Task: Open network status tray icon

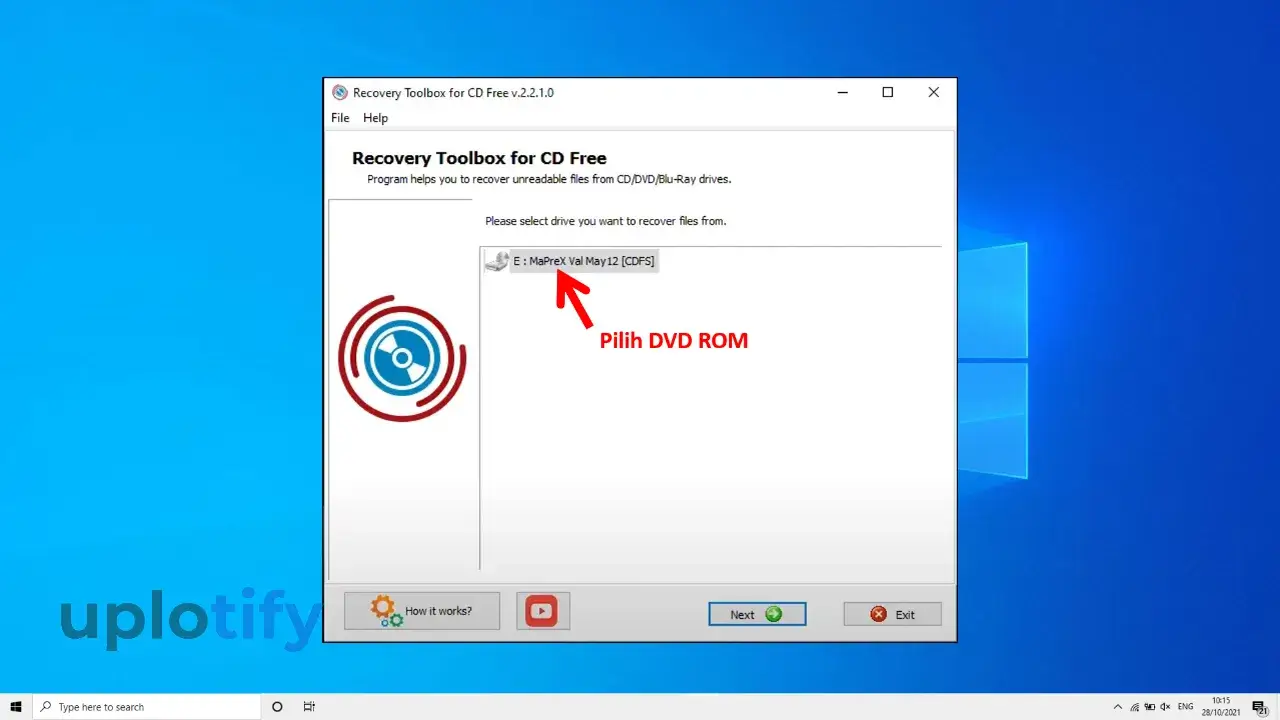Action: tap(1134, 707)
